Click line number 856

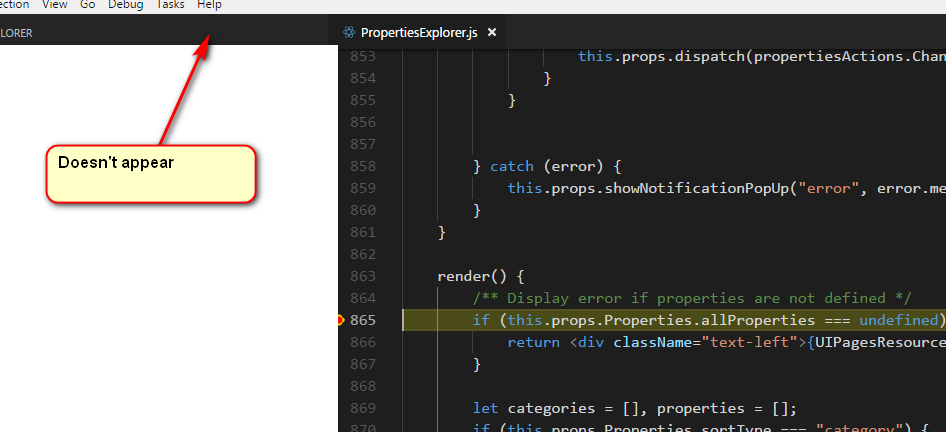click(363, 122)
